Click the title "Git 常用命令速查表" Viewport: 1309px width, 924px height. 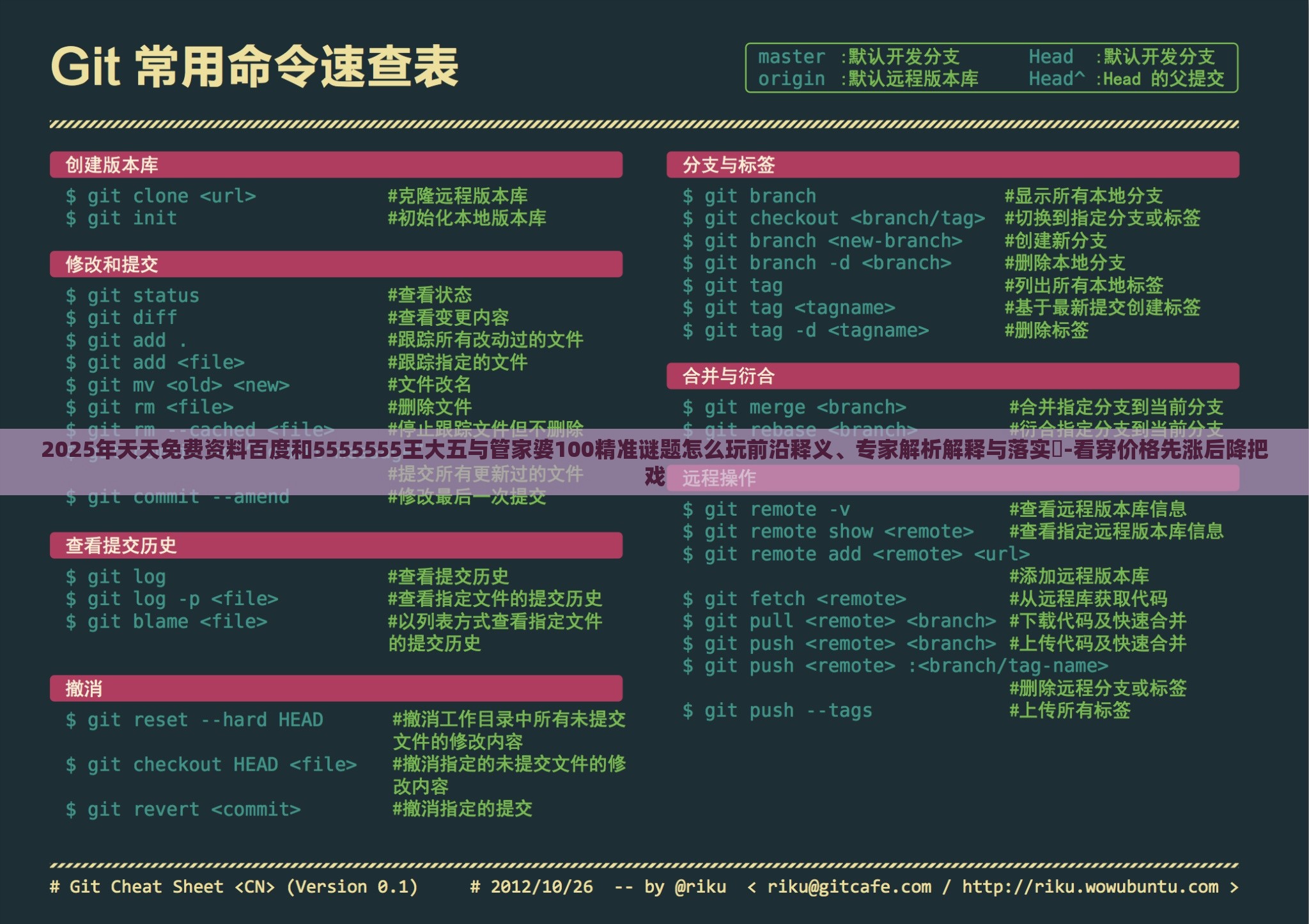point(254,66)
